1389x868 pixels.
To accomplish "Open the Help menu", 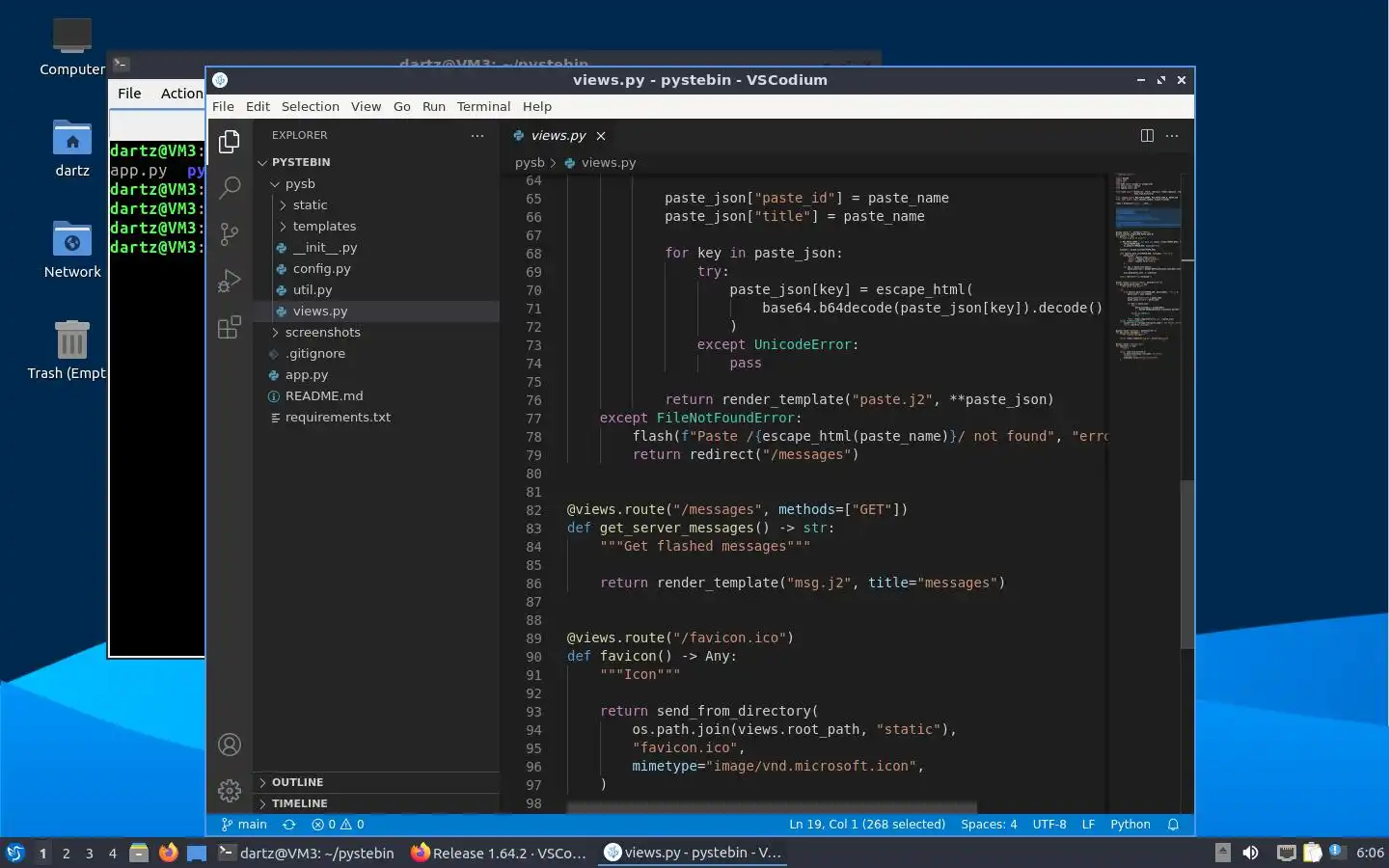I will (x=537, y=107).
